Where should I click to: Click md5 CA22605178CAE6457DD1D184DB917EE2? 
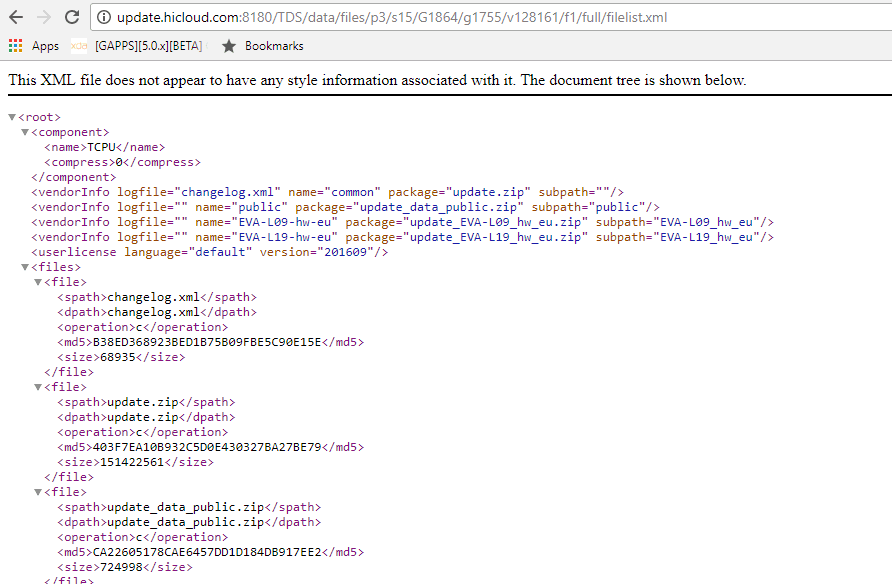(x=207, y=552)
